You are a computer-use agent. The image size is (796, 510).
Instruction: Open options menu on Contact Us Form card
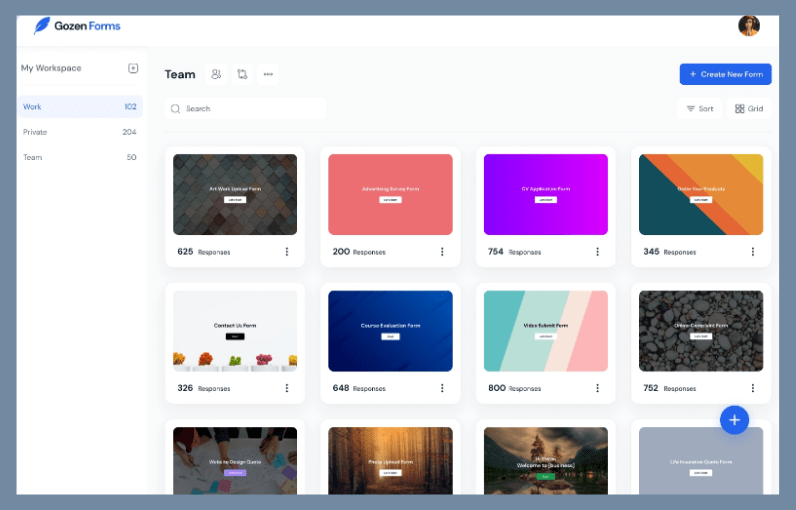click(287, 388)
